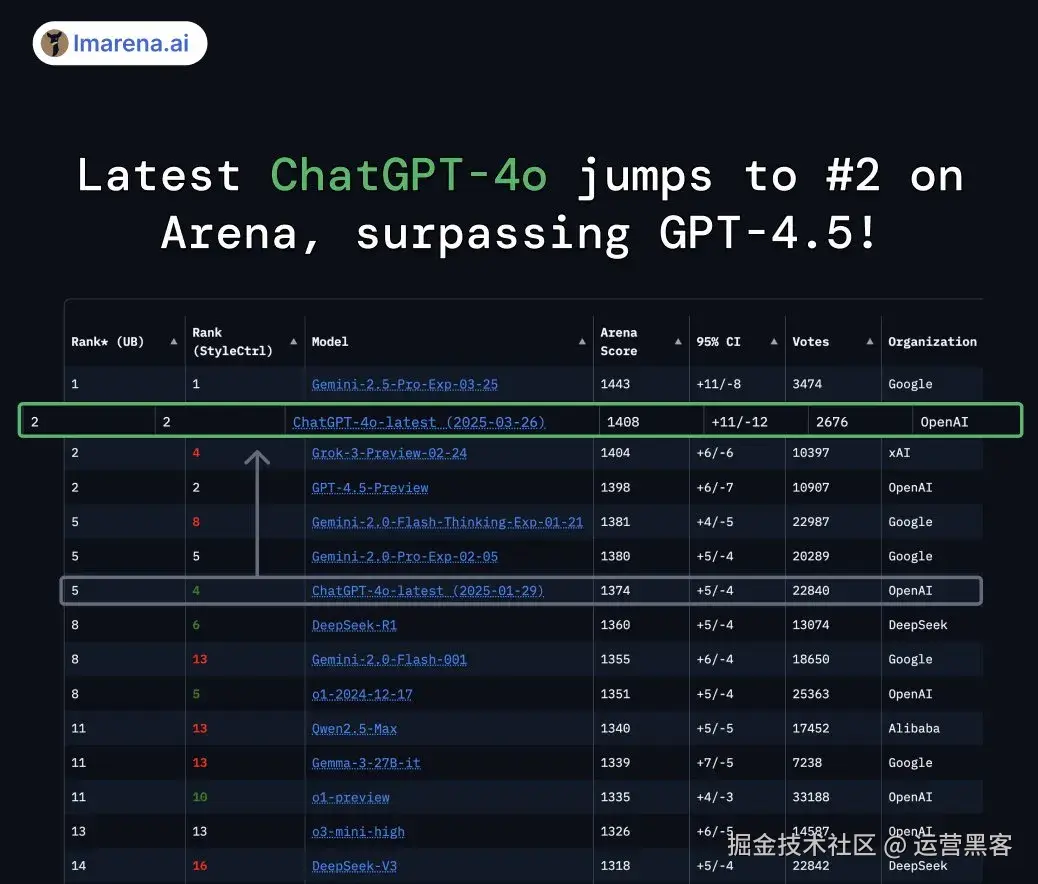Click votes value 22987
The width and height of the screenshot is (1038, 884).
pyautogui.click(x=811, y=522)
